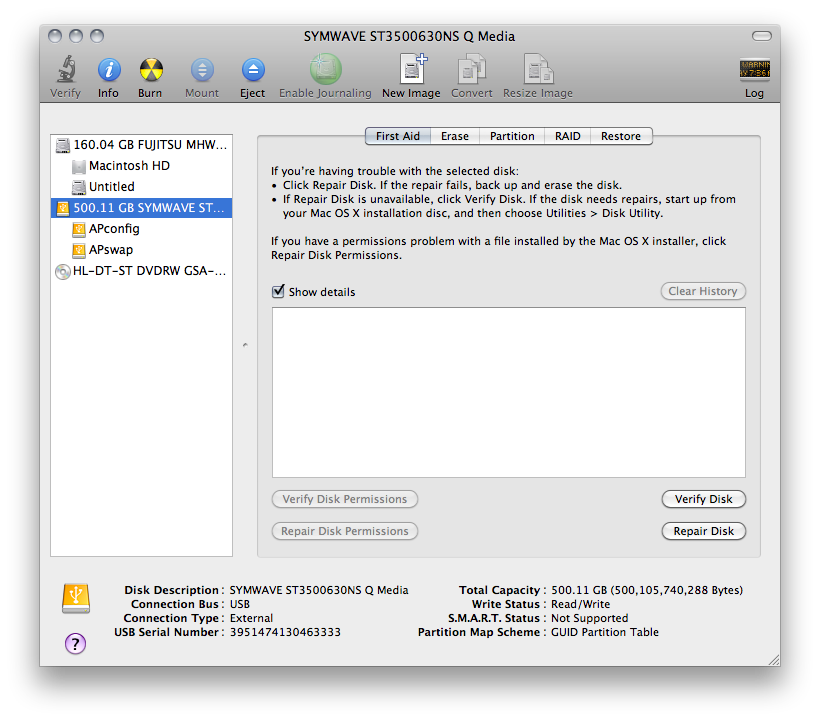Click the USB Serial Number value 3951474130463333
The width and height of the screenshot is (820, 721).
[285, 632]
